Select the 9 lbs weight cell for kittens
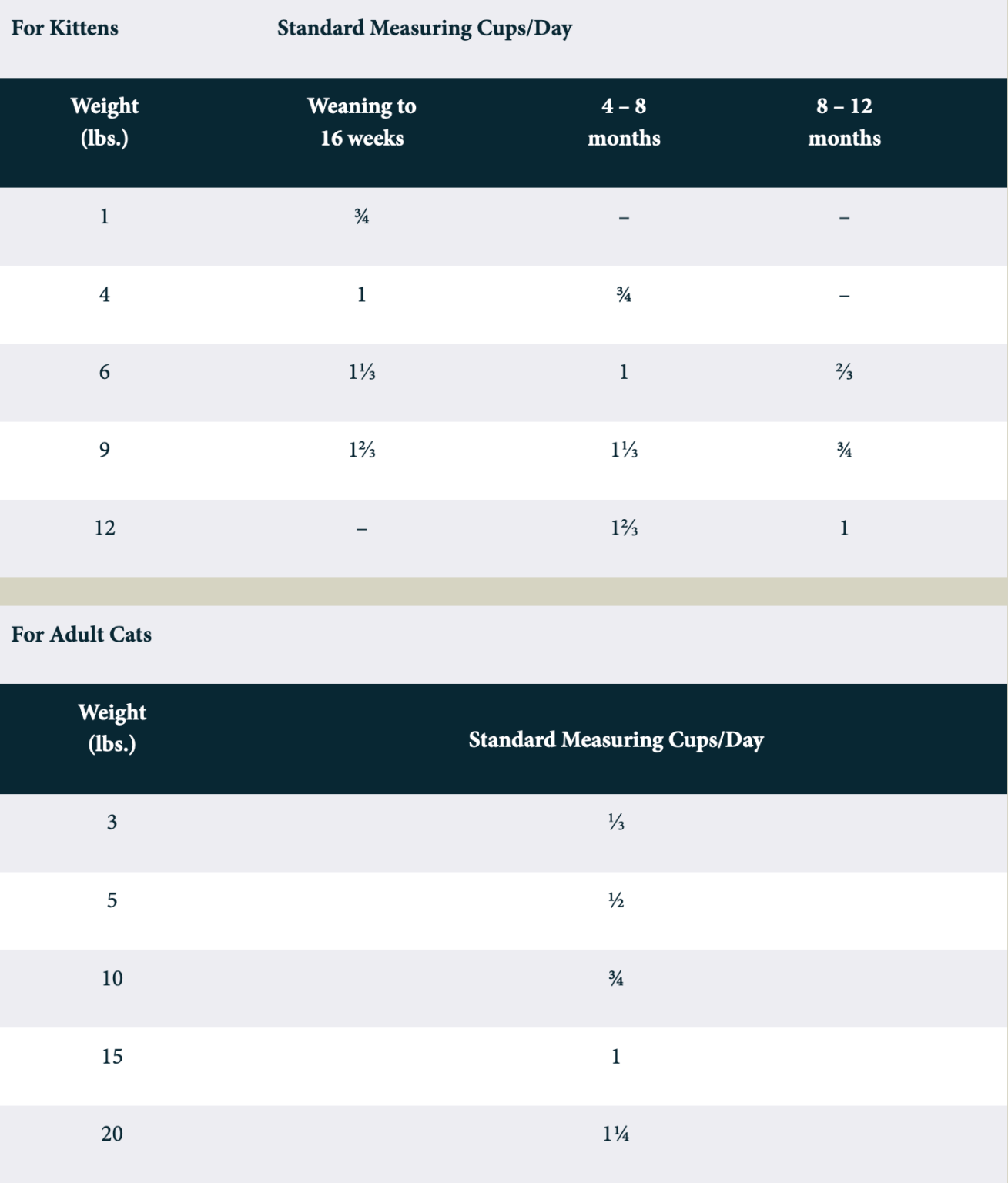The image size is (1008, 1183). point(105,450)
